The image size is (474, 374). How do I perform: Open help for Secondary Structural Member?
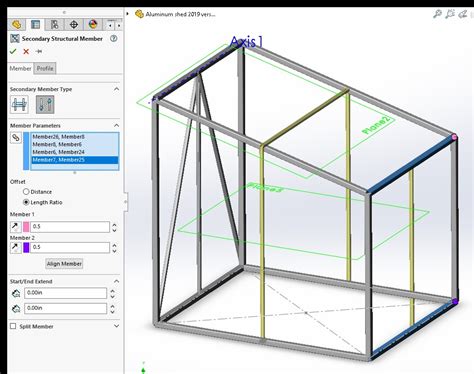(114, 38)
